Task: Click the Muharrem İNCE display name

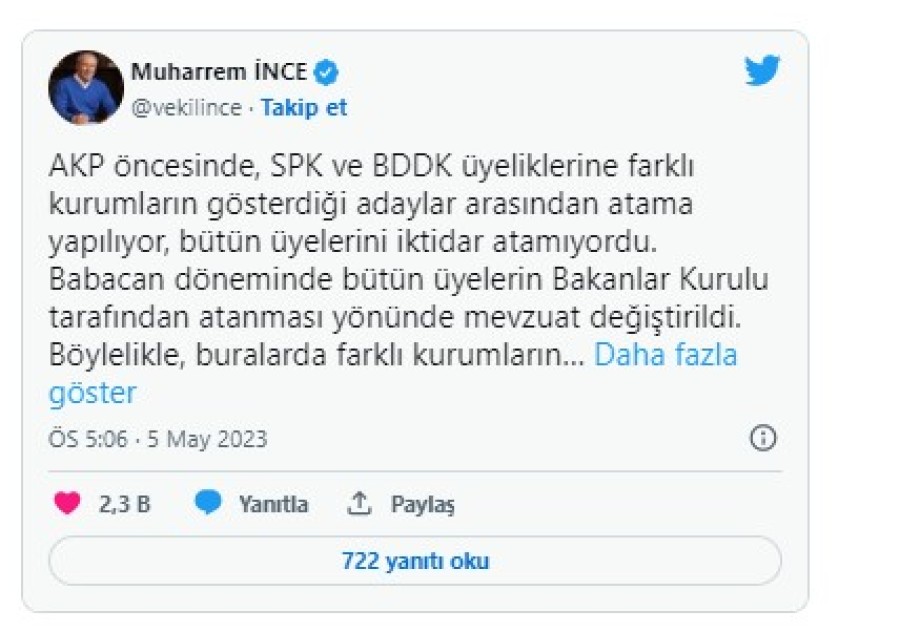Action: coord(220,72)
